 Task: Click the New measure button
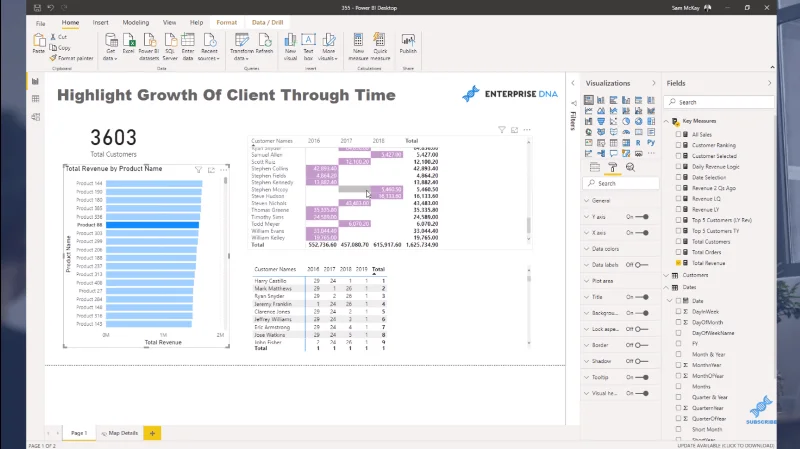[x=358, y=47]
